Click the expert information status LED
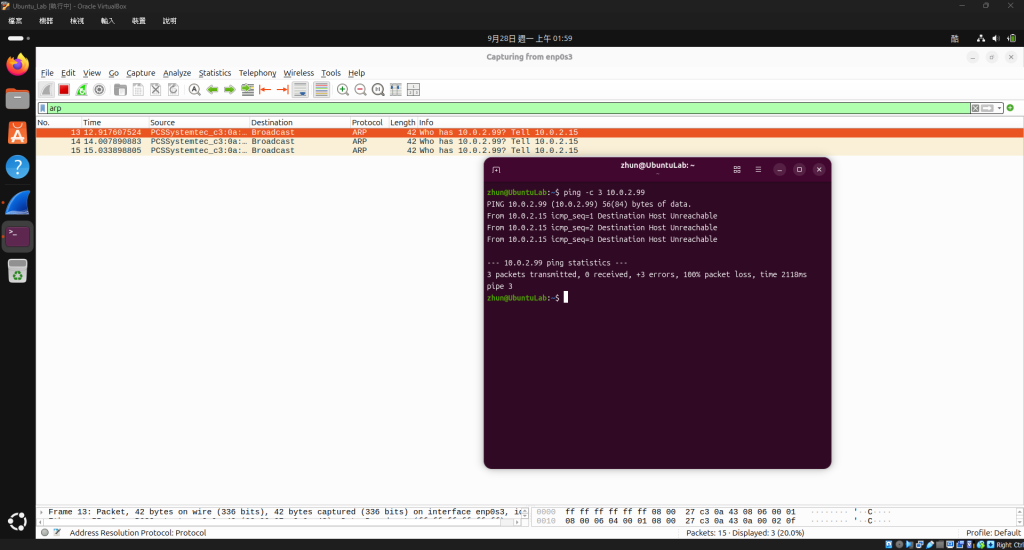The width and height of the screenshot is (1024, 550). click(x=44, y=532)
